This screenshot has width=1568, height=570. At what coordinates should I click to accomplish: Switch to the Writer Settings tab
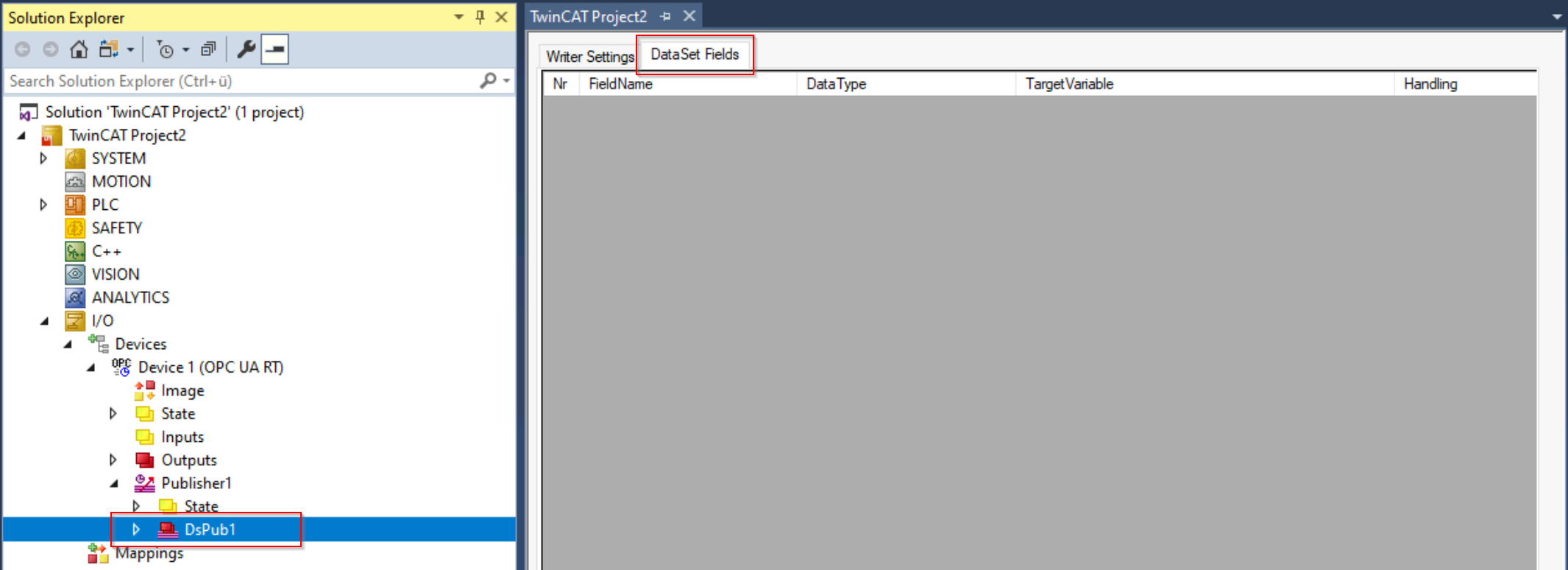pos(590,56)
